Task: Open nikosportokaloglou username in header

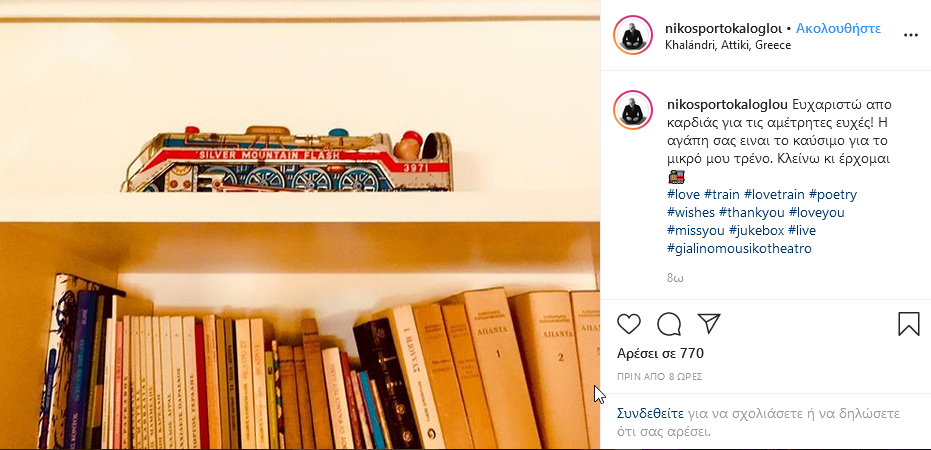Action: [724, 28]
